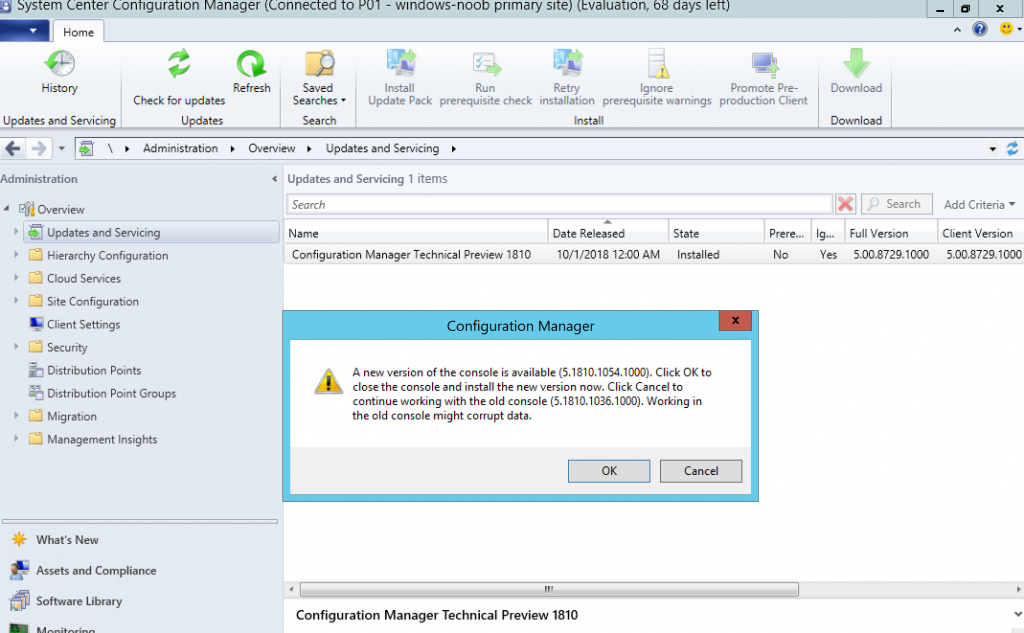
Task: Collapse details pane with chevron
Action: (1017, 615)
